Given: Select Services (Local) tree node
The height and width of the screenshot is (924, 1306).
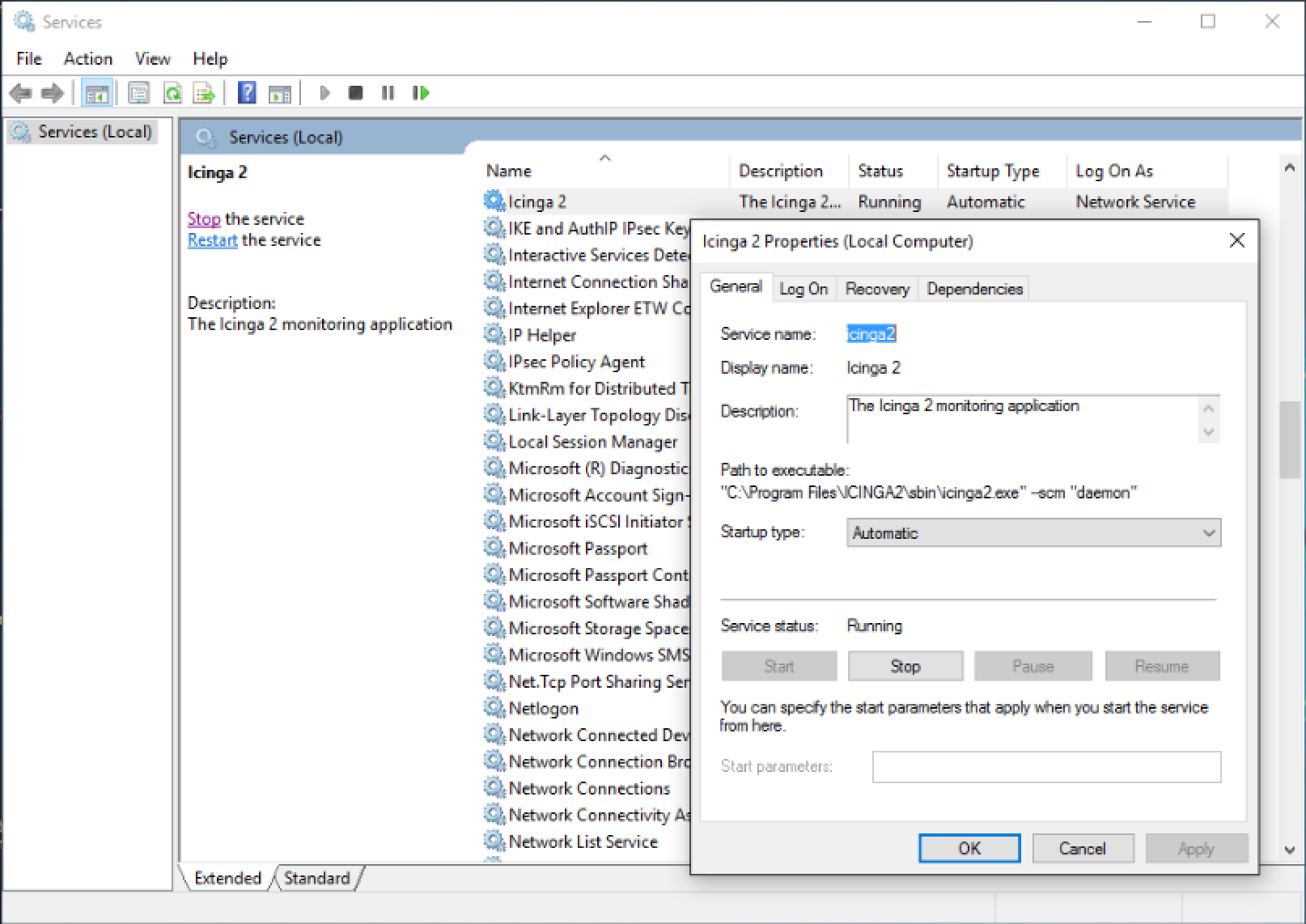Looking at the screenshot, I should coord(83,132).
